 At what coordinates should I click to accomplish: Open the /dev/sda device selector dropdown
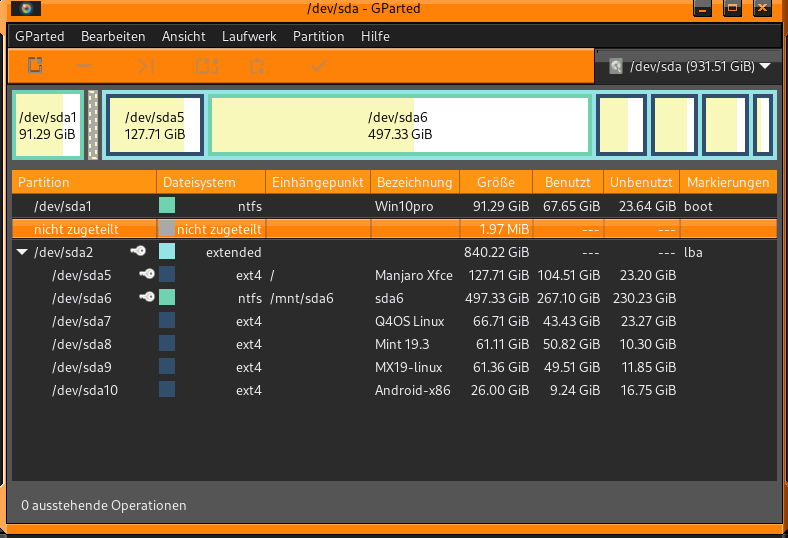[x=689, y=67]
